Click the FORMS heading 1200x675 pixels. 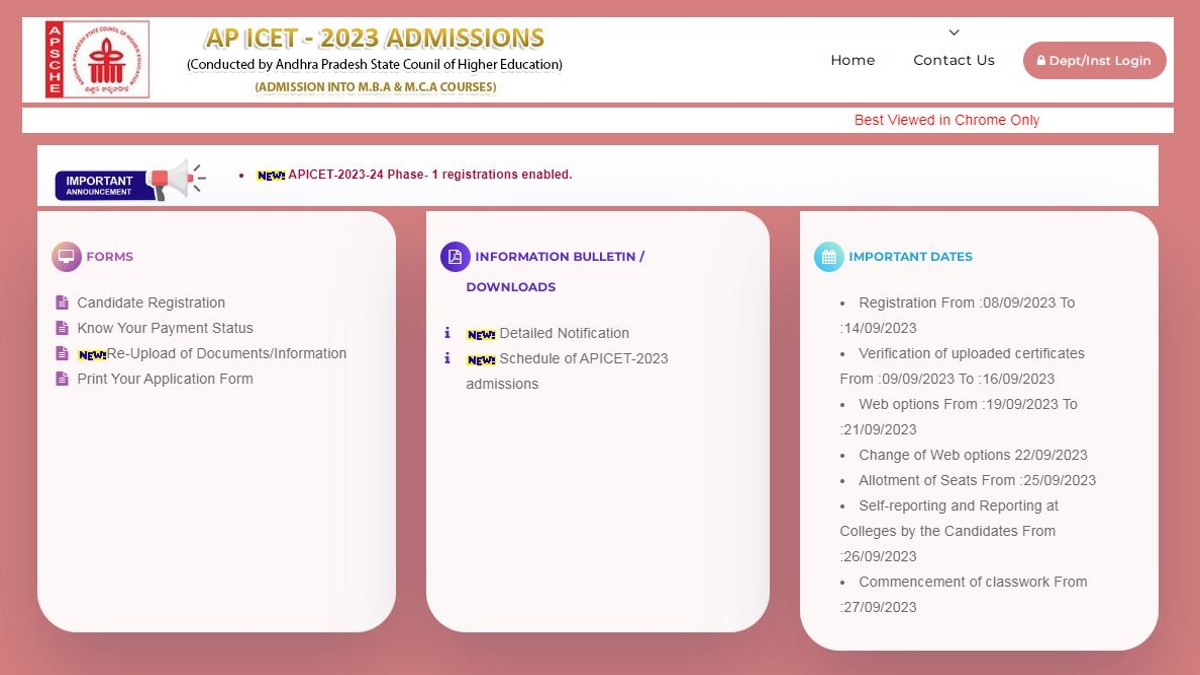tap(110, 257)
